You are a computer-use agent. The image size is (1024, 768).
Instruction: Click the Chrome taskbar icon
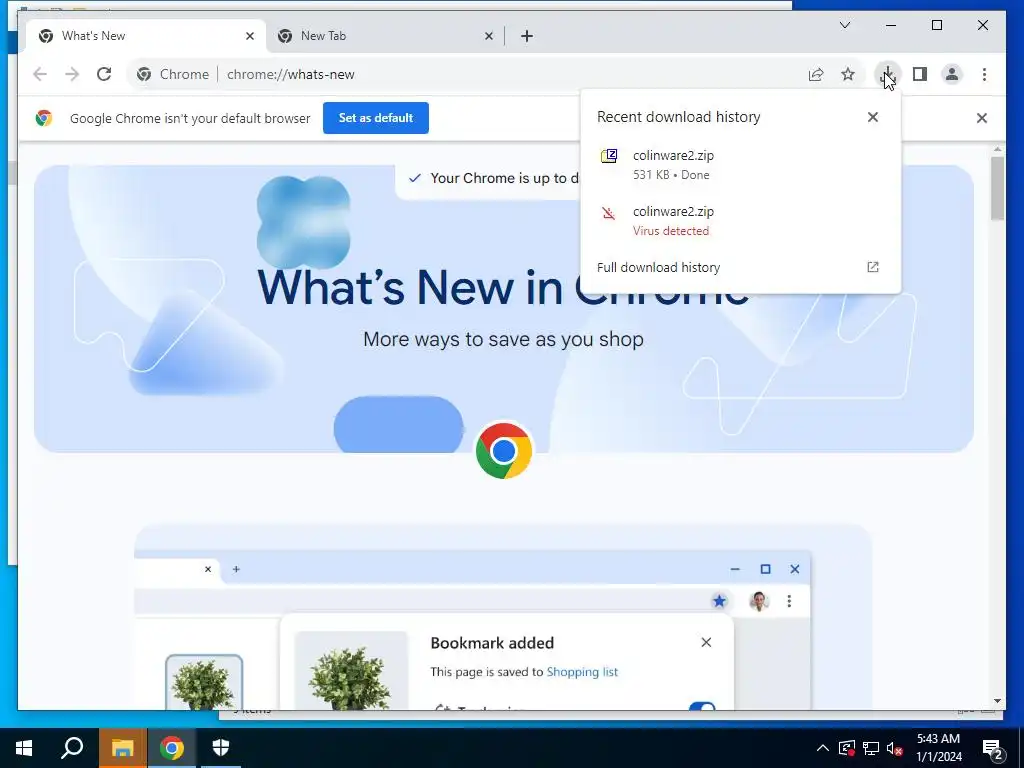(x=172, y=748)
